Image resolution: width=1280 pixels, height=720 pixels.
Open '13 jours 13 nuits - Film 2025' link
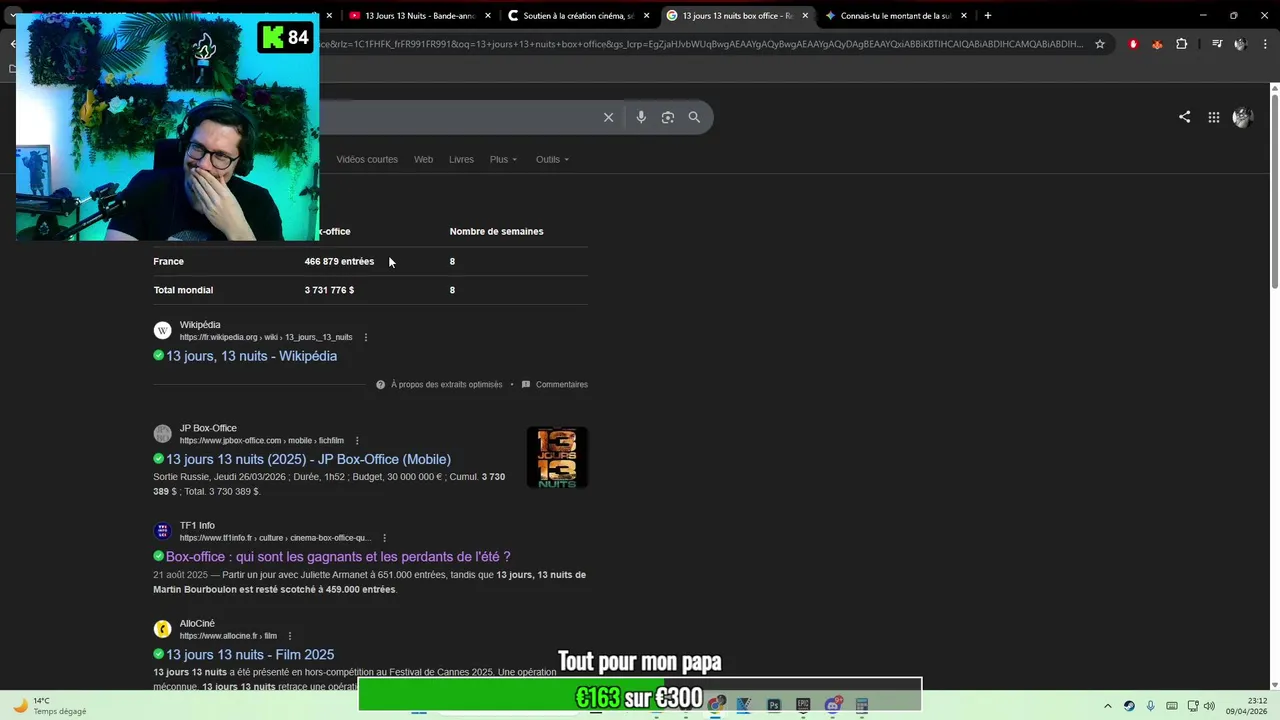[x=250, y=655]
